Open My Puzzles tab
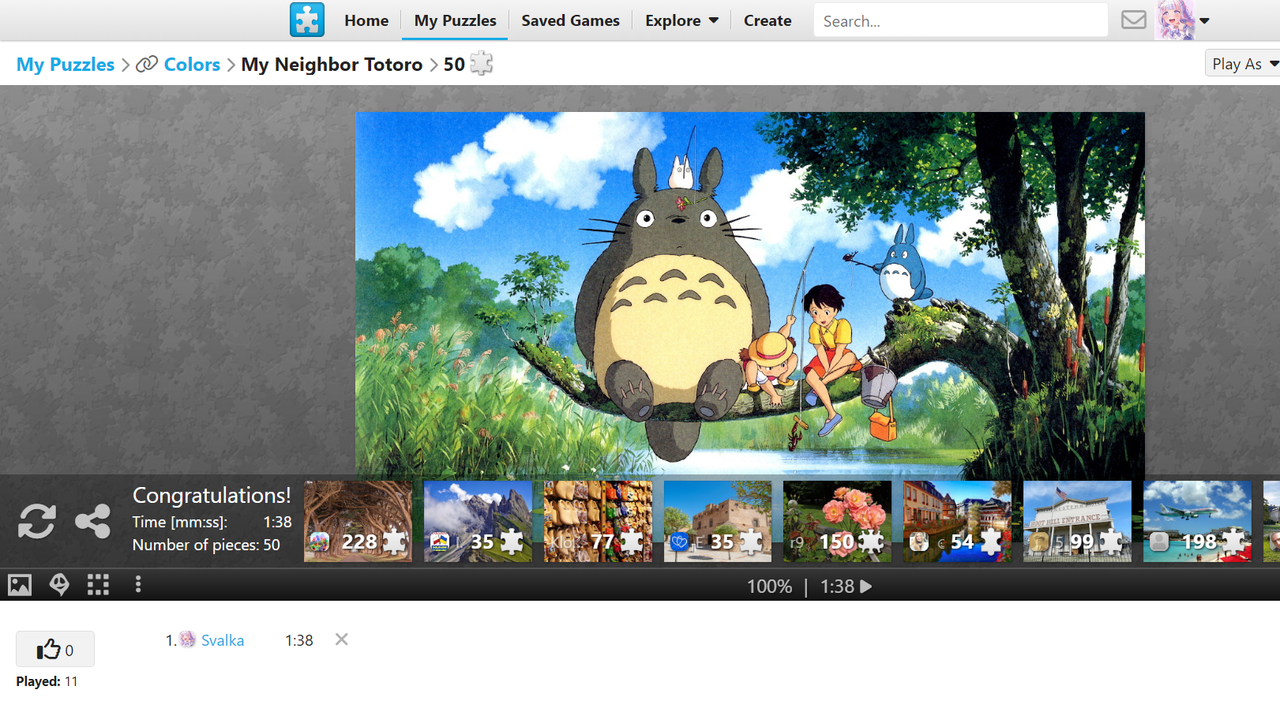Viewport: 1280px width, 708px height. click(x=455, y=20)
